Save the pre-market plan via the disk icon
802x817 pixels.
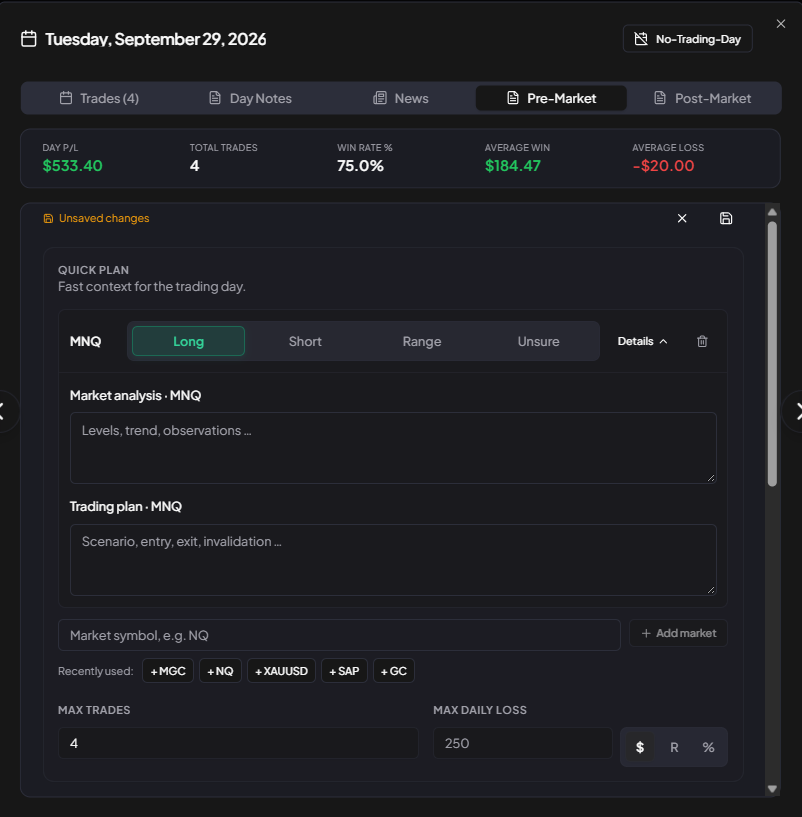(x=726, y=218)
